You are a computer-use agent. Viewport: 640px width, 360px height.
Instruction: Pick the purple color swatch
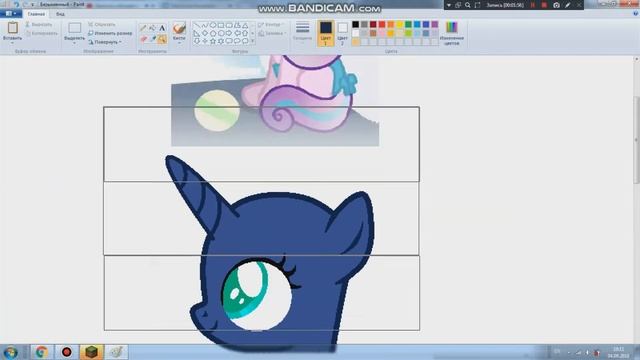point(435,24)
